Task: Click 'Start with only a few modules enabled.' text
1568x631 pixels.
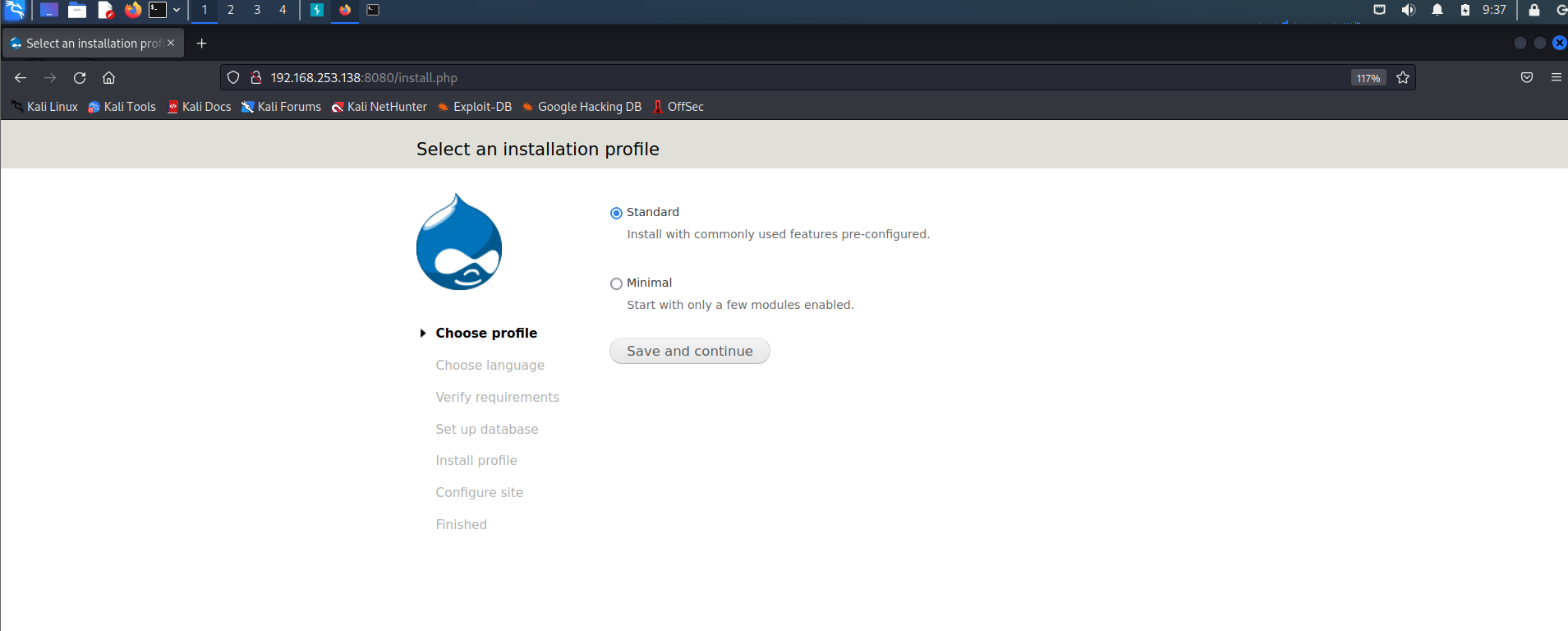Action: click(x=741, y=305)
